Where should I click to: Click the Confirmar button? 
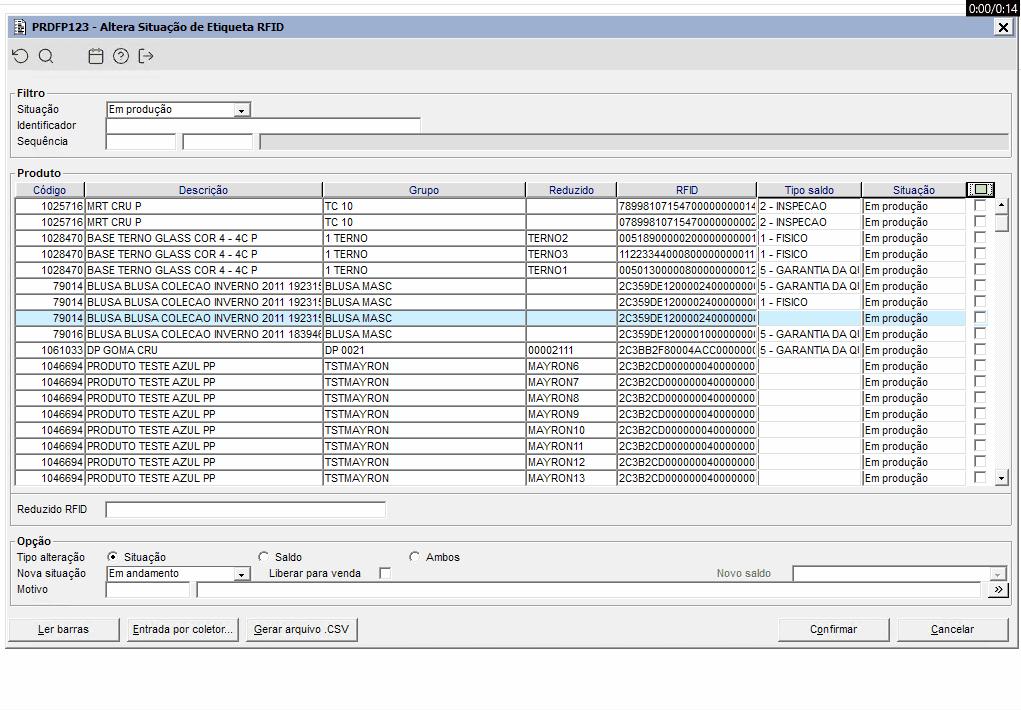click(x=833, y=629)
